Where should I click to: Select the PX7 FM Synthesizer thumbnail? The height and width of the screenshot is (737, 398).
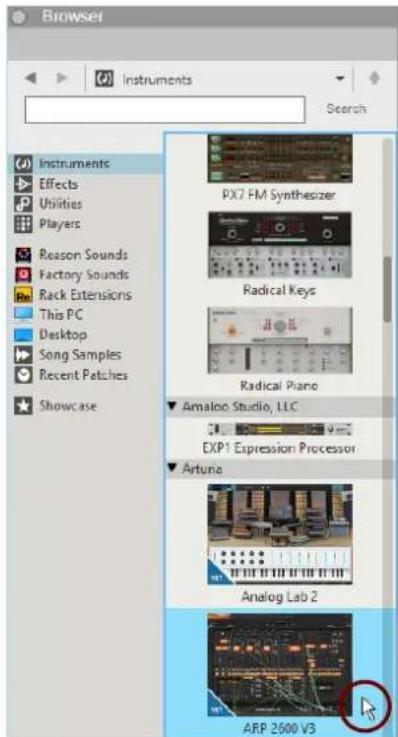pyautogui.click(x=280, y=158)
